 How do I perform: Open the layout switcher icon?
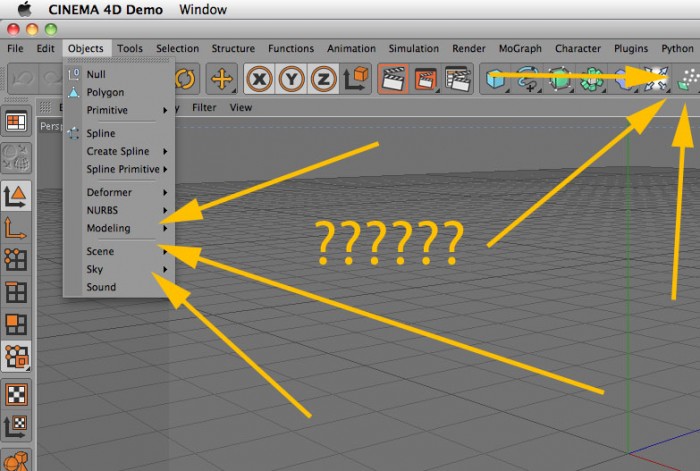pos(16,121)
